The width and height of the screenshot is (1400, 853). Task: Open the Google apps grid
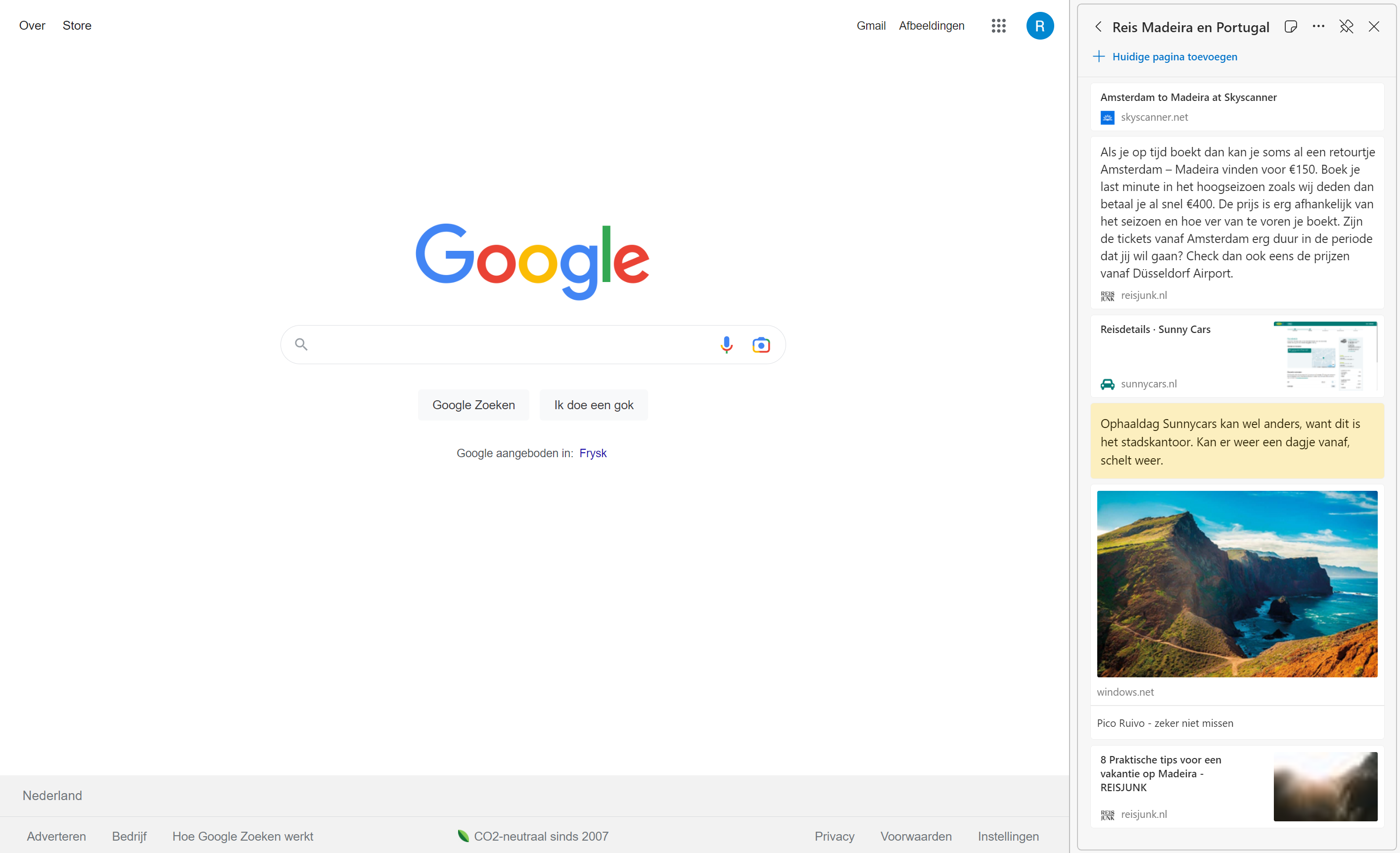(x=998, y=26)
